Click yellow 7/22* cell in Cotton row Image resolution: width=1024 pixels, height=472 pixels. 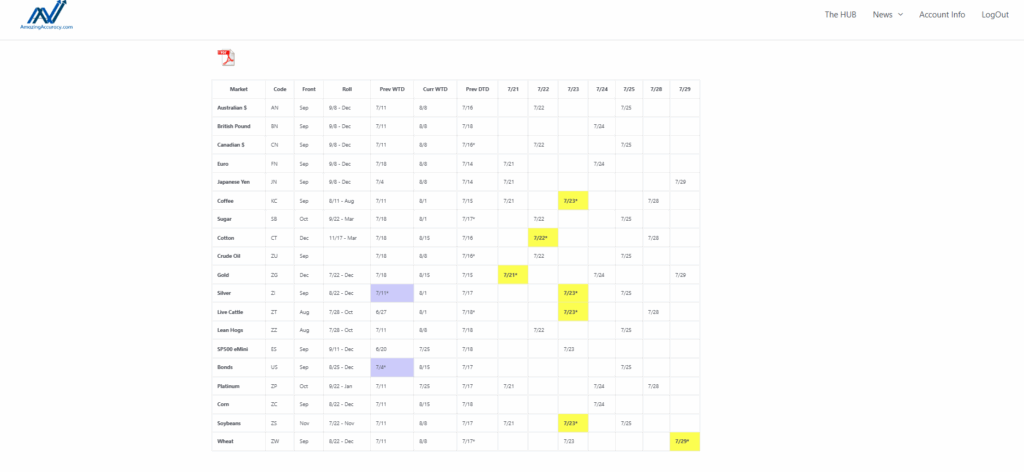click(x=542, y=238)
